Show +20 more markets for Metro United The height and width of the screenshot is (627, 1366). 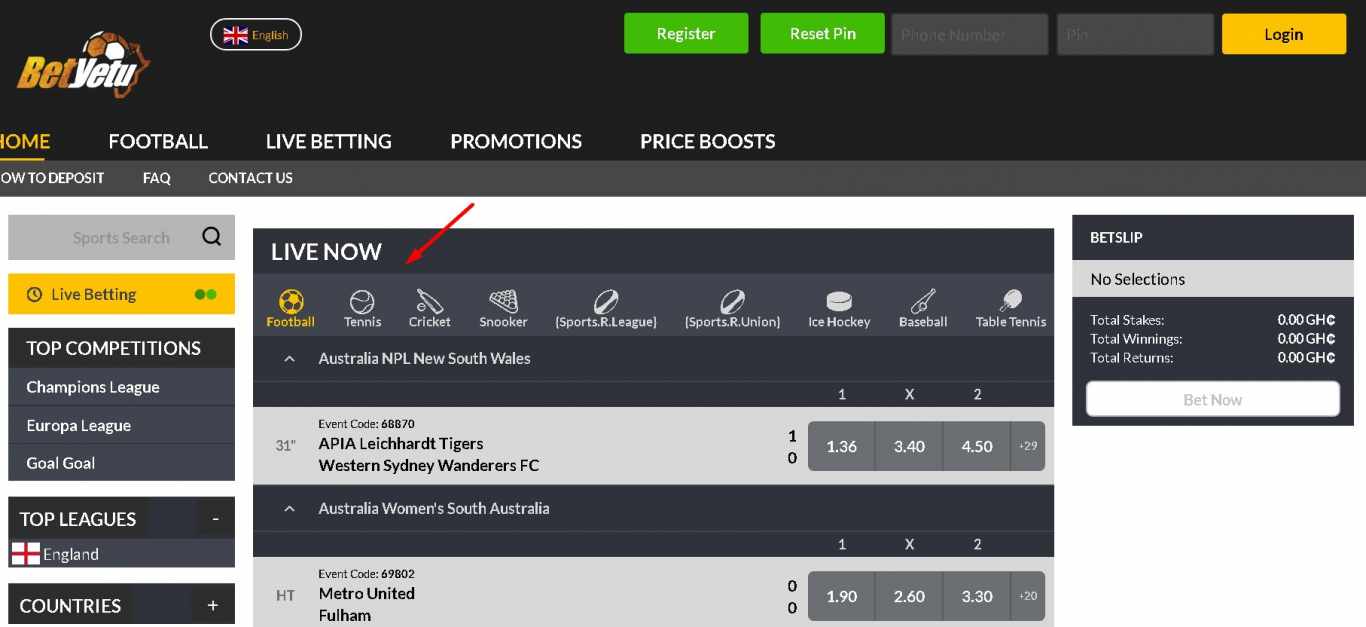1028,596
